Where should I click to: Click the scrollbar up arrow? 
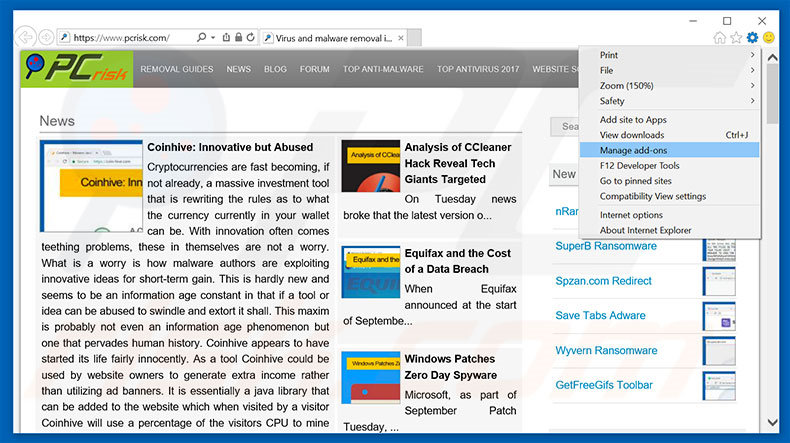(772, 57)
